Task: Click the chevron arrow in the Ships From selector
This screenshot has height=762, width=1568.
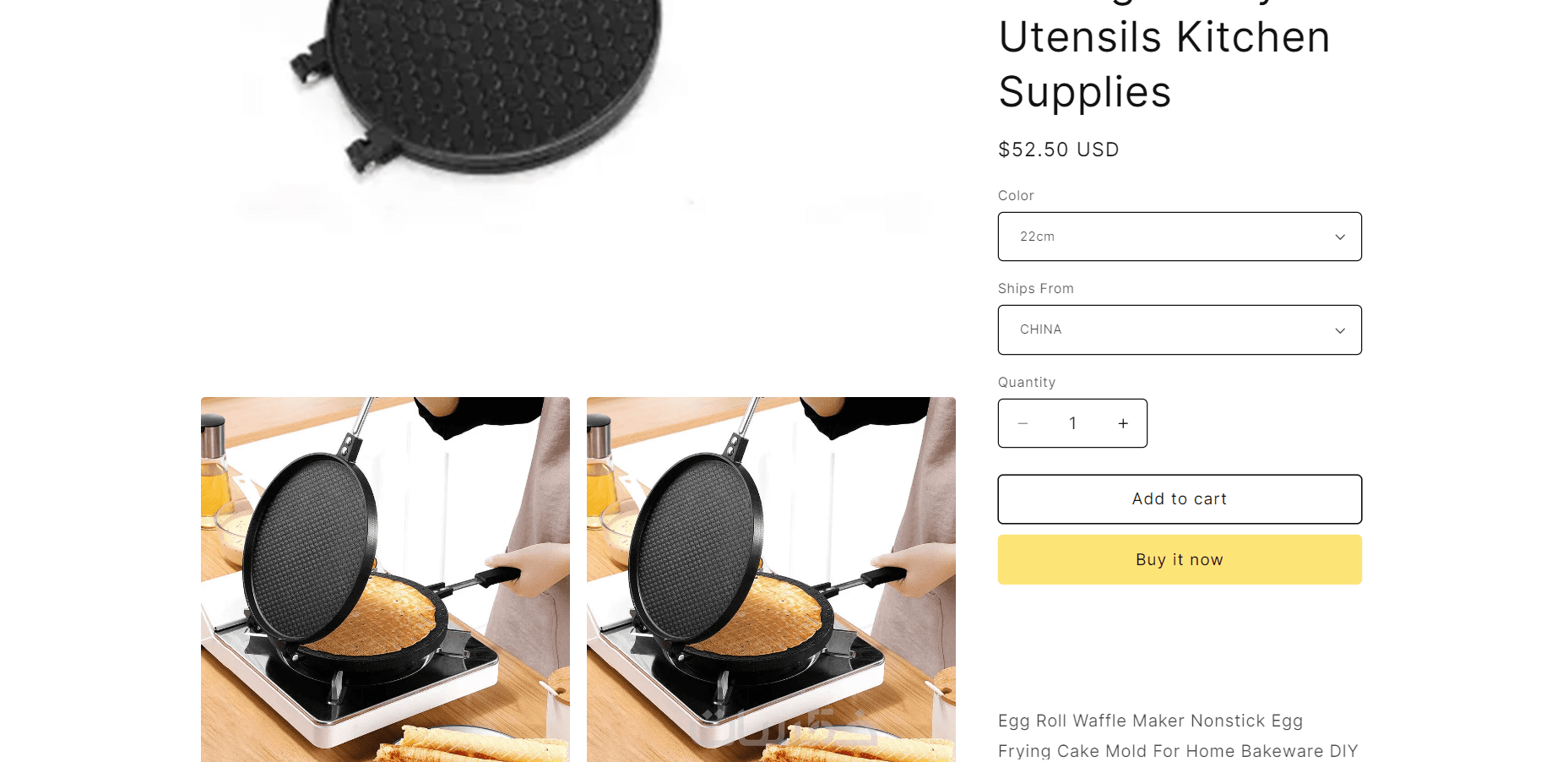Action: click(1340, 330)
